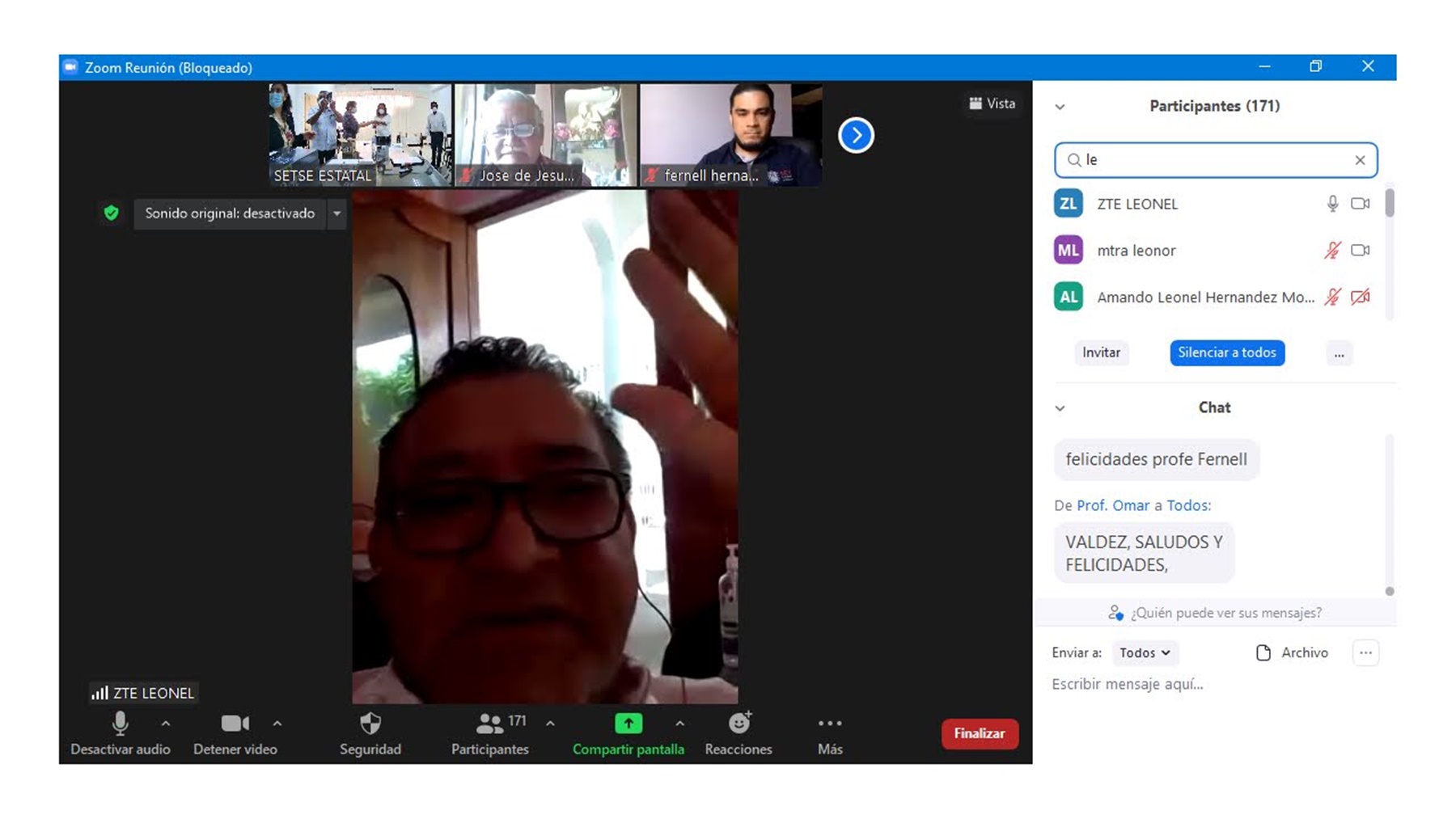
Task: Click the participant search field
Action: 1216,160
